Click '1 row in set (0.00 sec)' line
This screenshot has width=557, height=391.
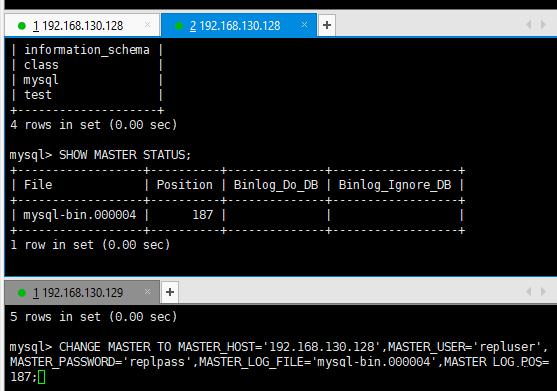pos(90,245)
